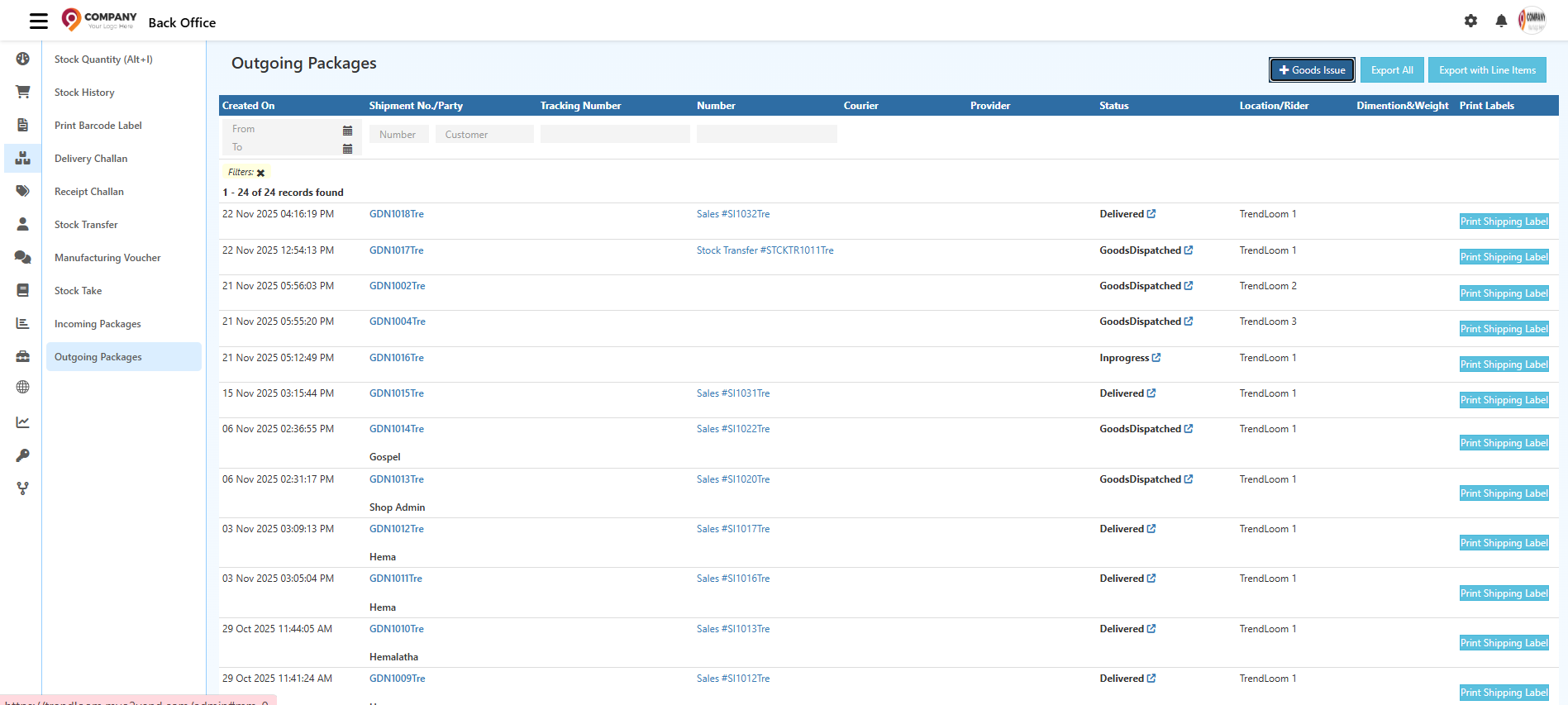Click the Shipment No./Party column header
The height and width of the screenshot is (705, 1568).
(x=416, y=105)
